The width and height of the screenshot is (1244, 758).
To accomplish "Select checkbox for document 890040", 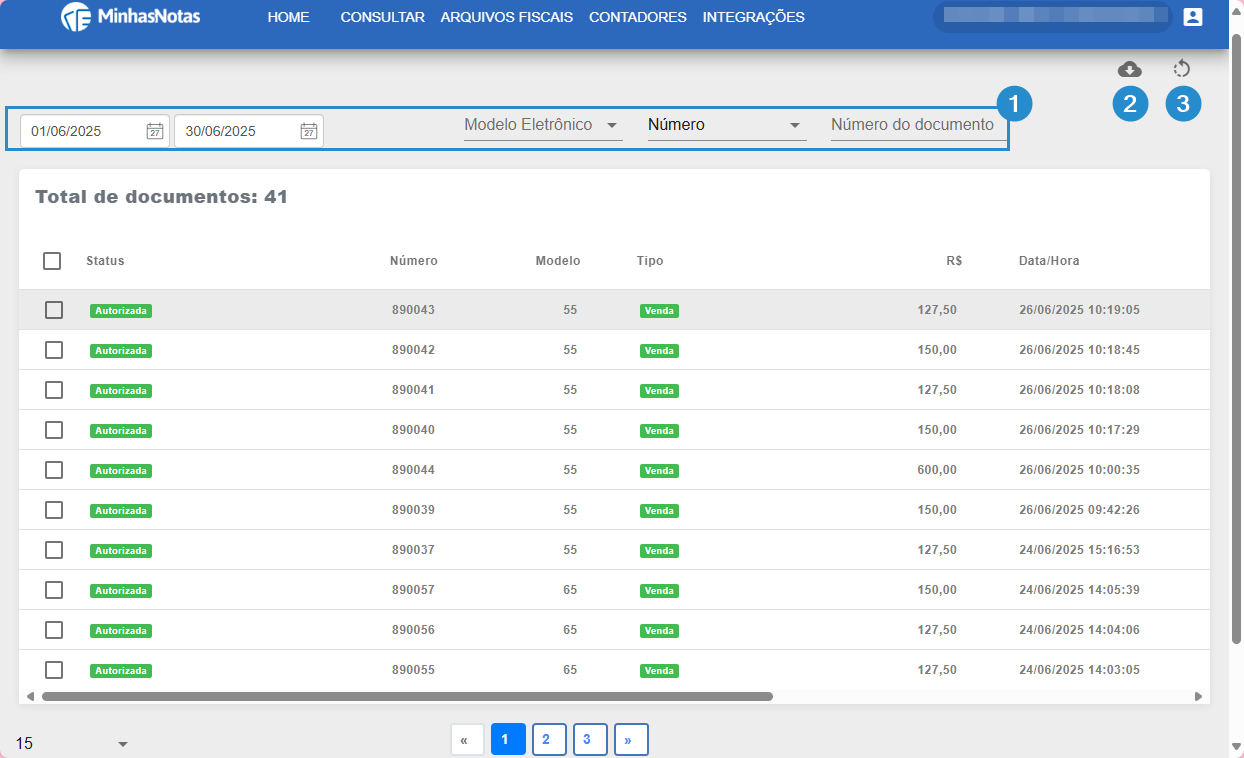I will 54,430.
